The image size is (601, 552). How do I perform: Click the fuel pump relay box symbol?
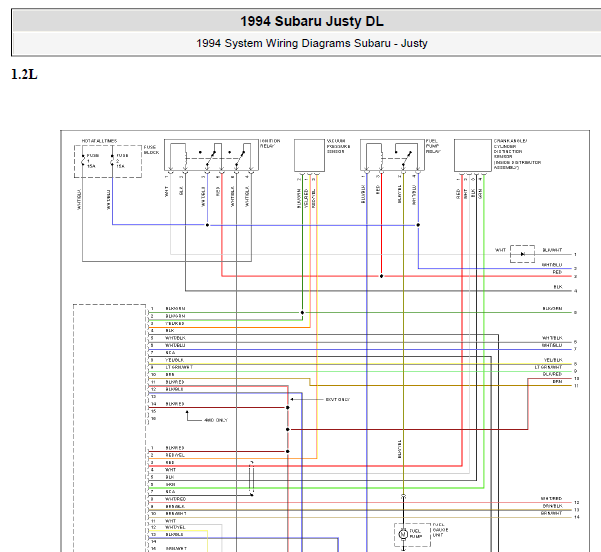point(392,155)
